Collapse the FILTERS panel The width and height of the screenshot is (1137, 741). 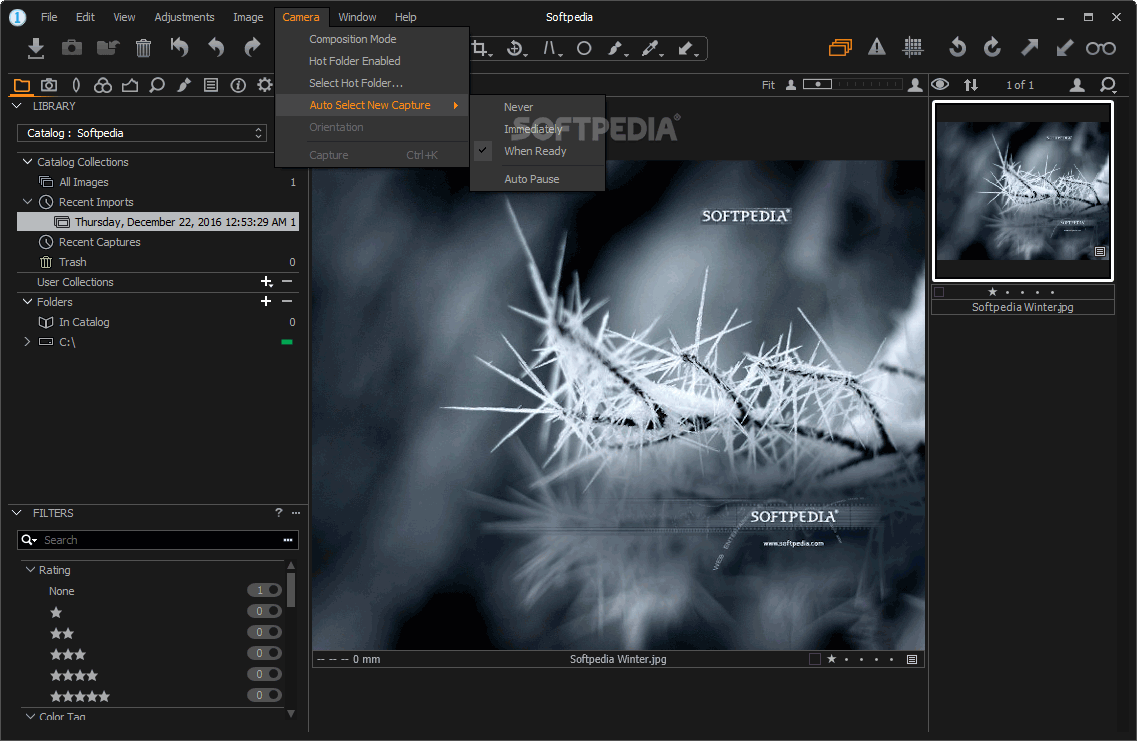(x=17, y=513)
